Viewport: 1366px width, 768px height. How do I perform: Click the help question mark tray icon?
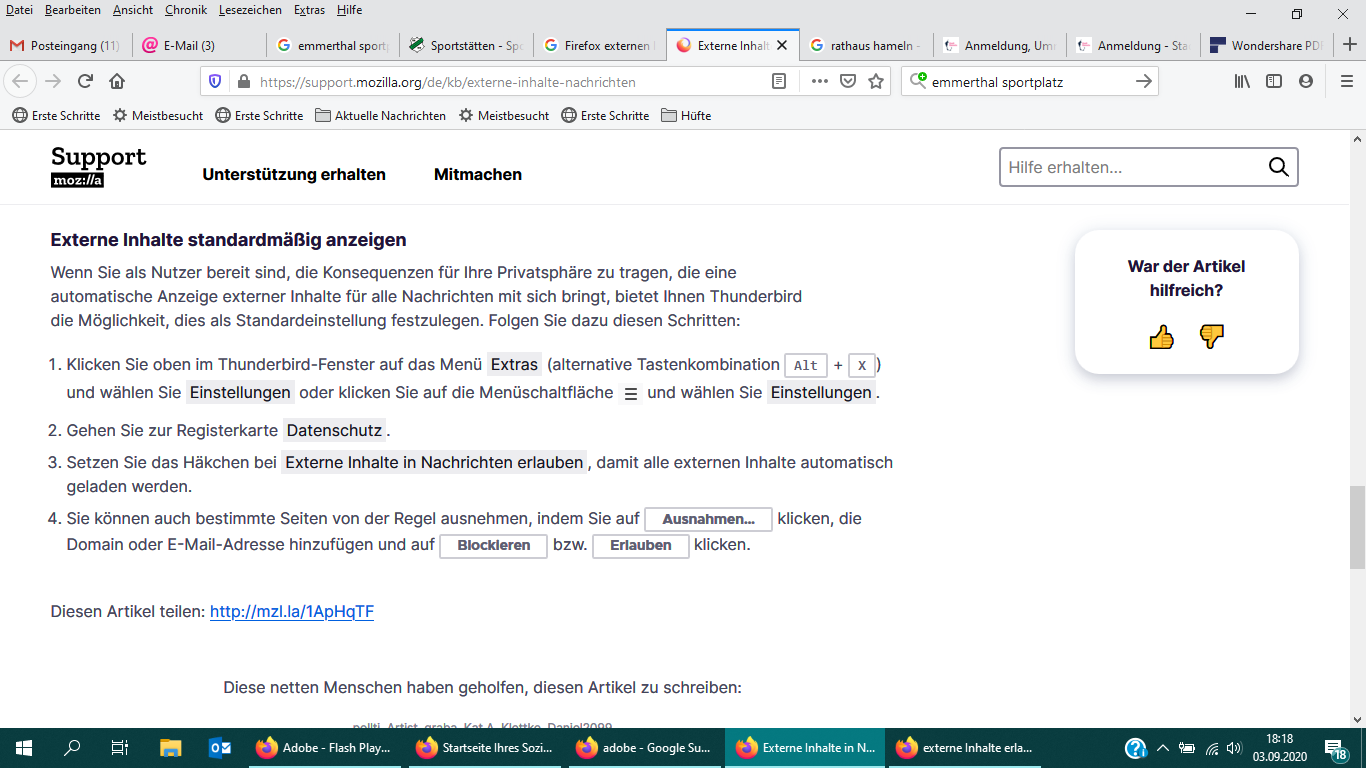point(1135,748)
